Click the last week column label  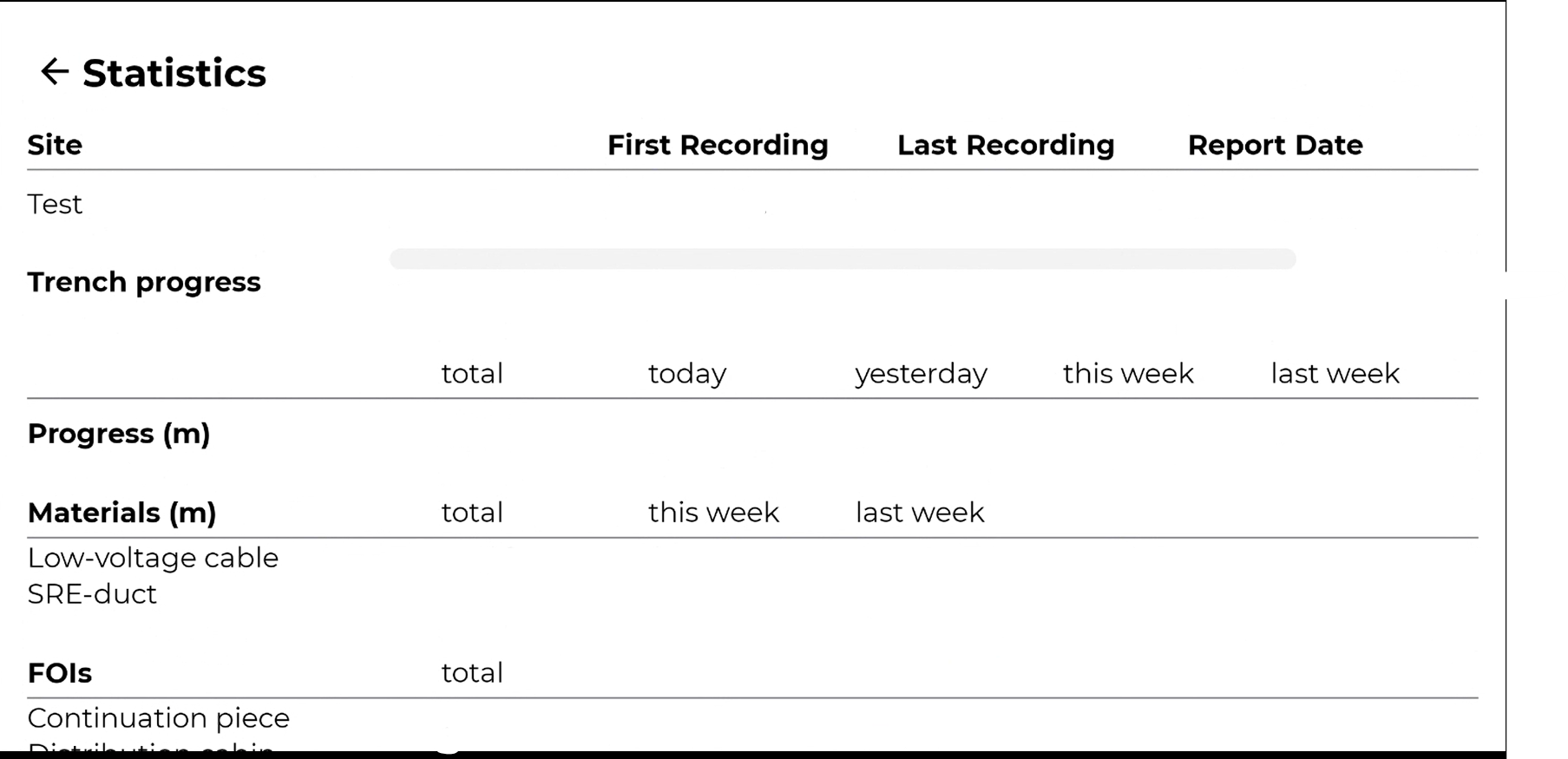click(x=1334, y=373)
